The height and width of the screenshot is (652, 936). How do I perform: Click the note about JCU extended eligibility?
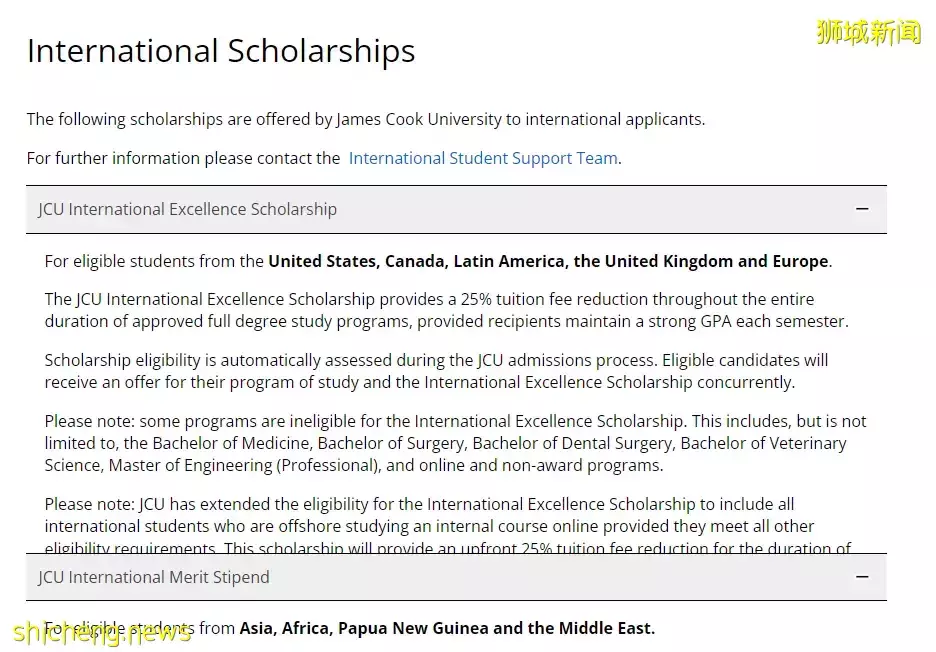tap(448, 525)
